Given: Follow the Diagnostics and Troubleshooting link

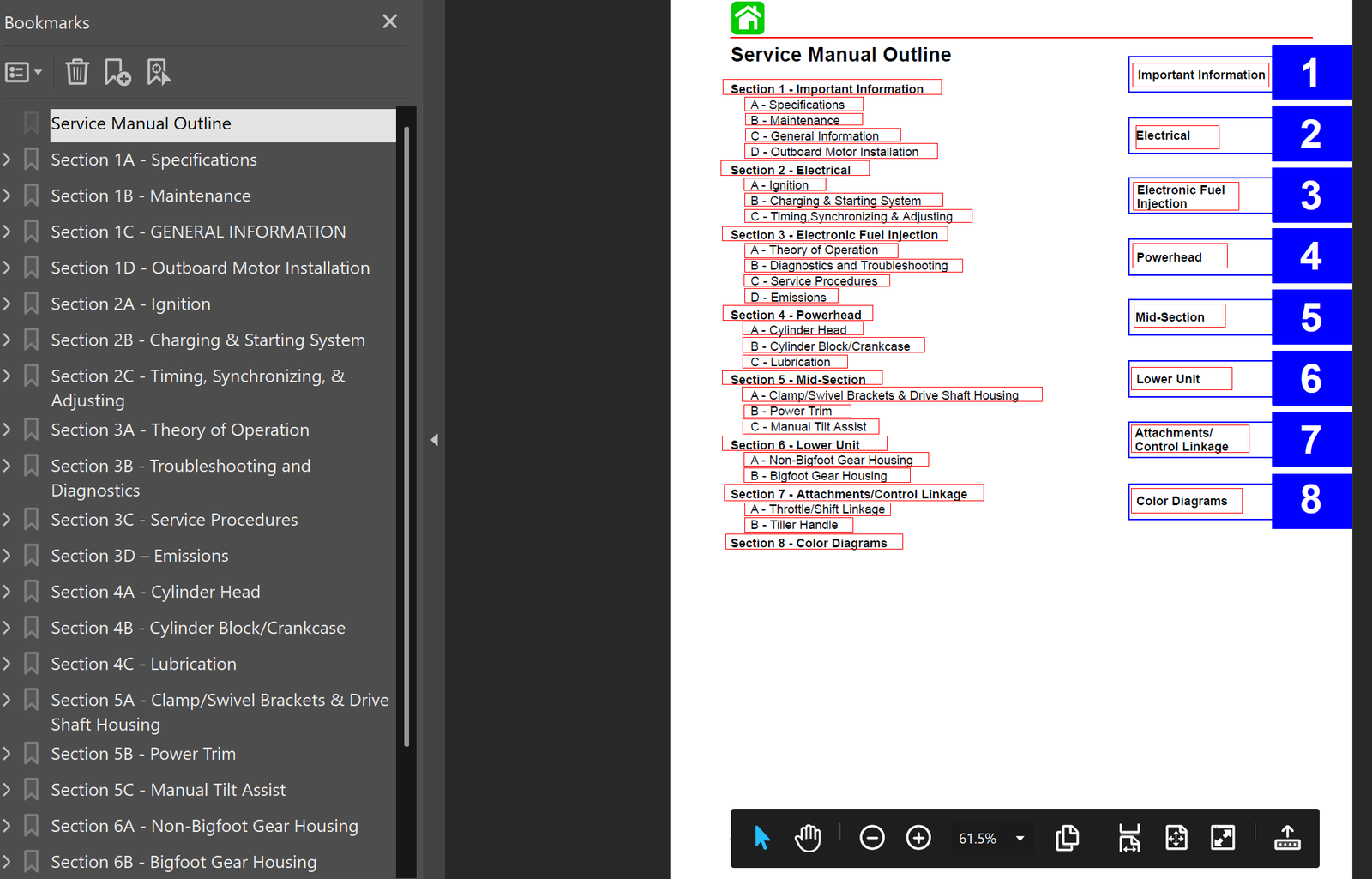Looking at the screenshot, I should pos(852,266).
